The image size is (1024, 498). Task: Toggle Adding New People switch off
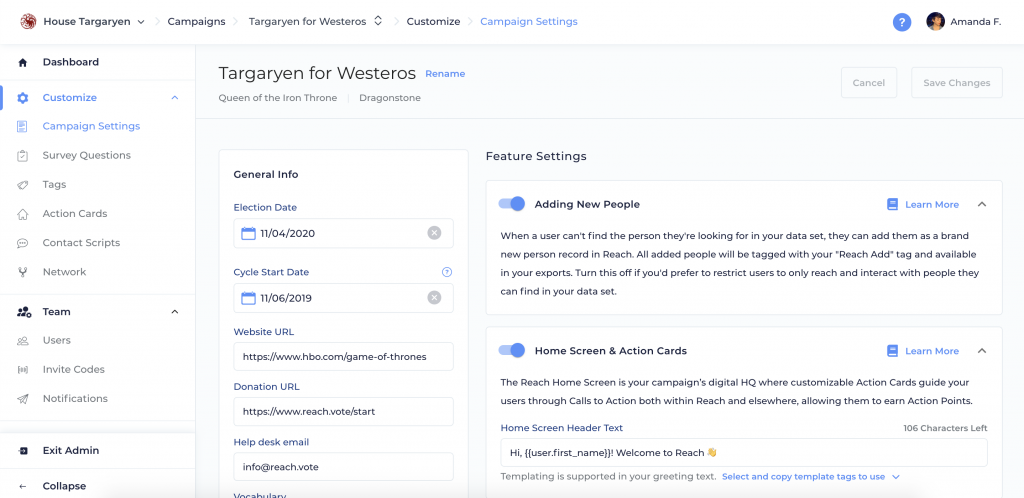512,204
